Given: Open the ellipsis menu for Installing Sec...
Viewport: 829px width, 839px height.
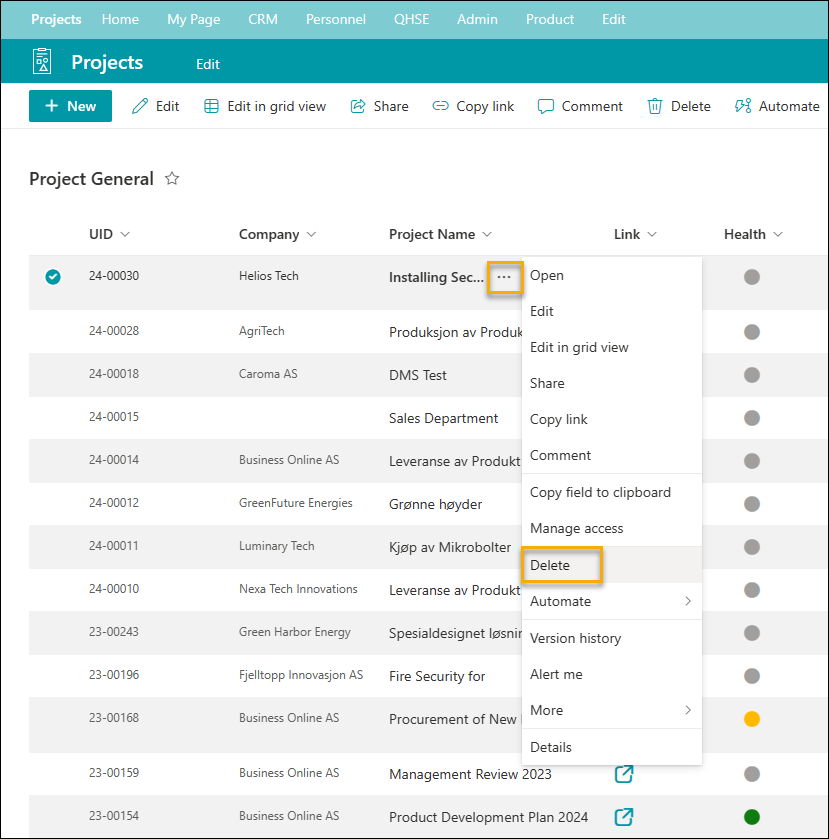Looking at the screenshot, I should tap(504, 277).
